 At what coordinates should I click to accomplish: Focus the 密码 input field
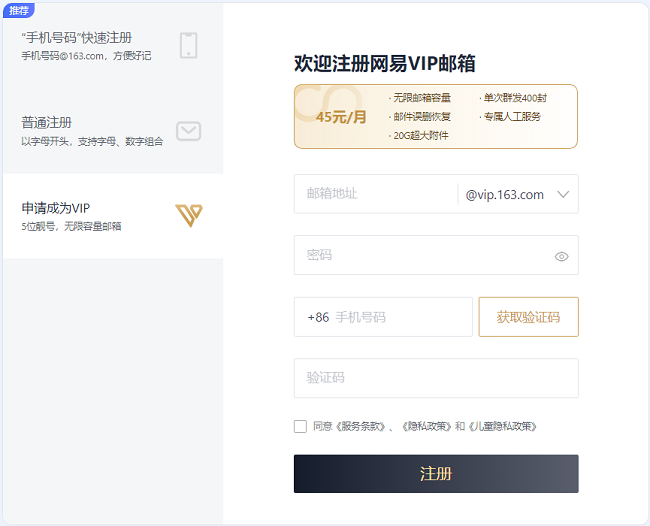point(436,255)
